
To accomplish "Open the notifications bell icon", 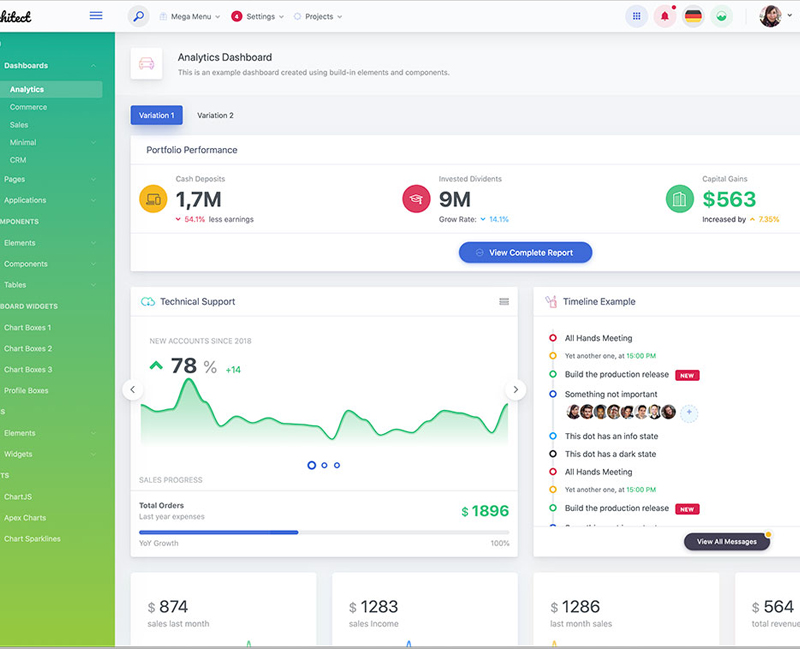I will click(x=665, y=17).
